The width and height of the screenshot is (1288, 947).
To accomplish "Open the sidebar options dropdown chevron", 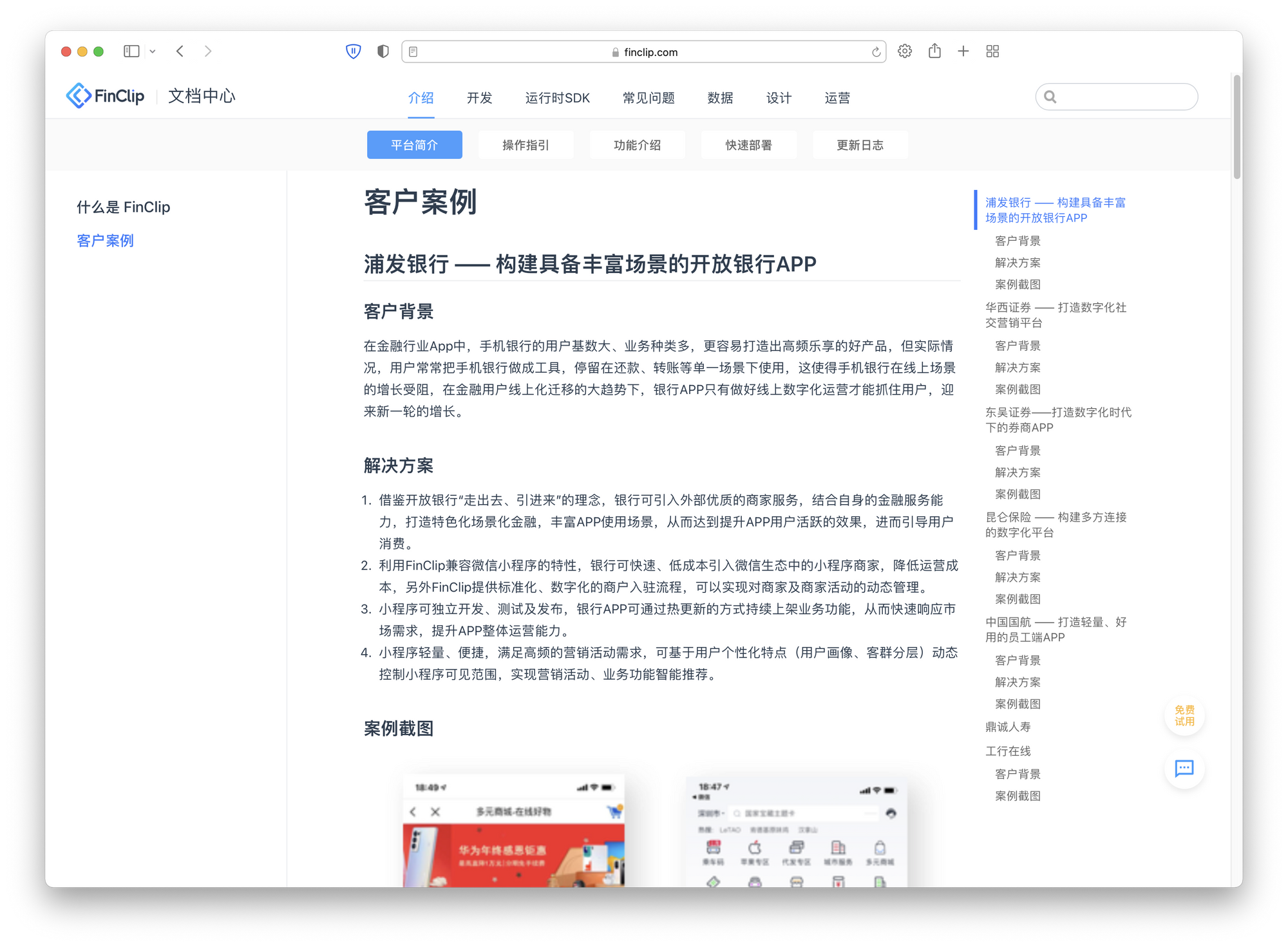I will 153,52.
